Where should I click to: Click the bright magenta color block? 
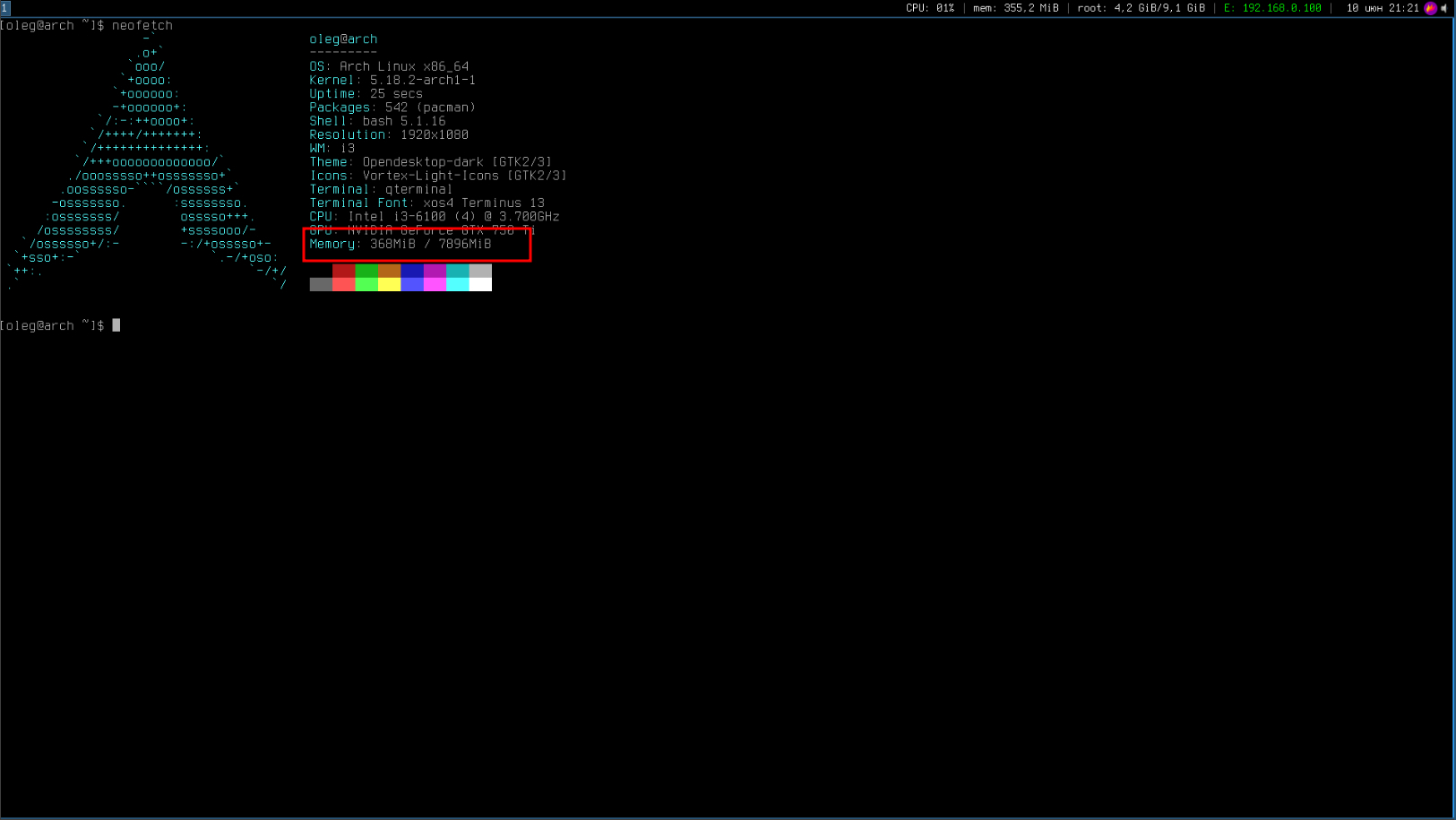coord(435,284)
